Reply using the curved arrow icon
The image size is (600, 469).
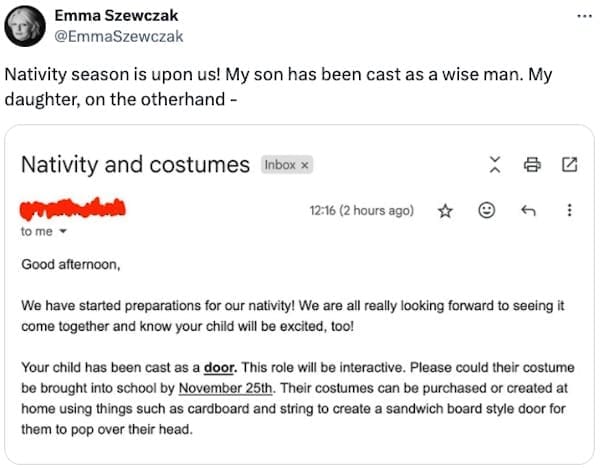click(x=527, y=211)
